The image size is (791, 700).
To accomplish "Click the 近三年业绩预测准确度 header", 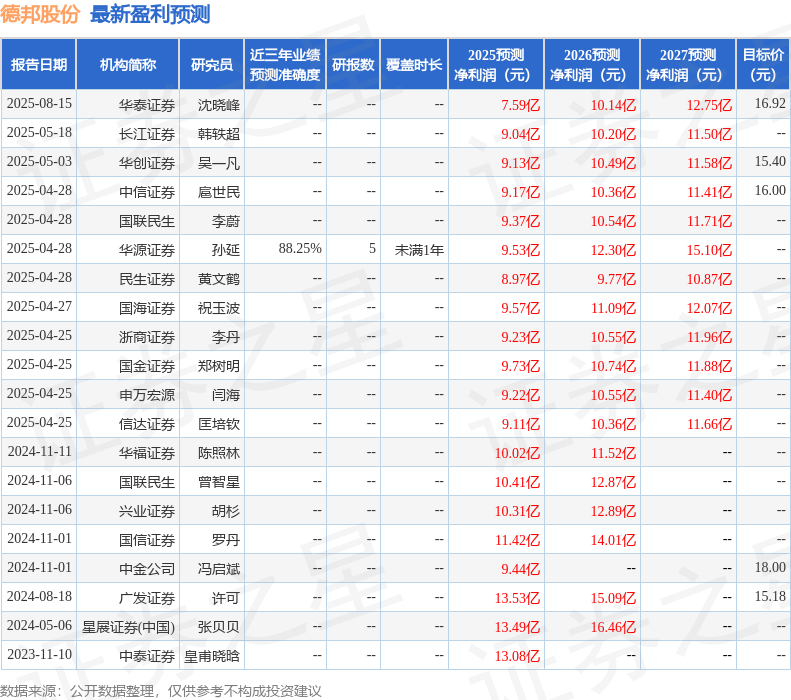I will 285,65.
